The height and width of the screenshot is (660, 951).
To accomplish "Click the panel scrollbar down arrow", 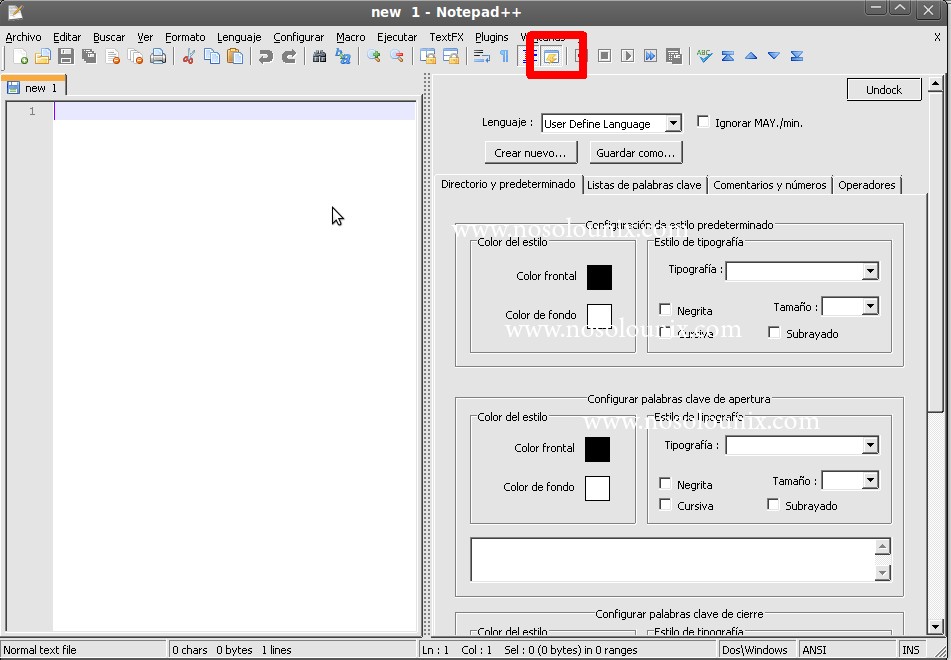I will point(935,626).
